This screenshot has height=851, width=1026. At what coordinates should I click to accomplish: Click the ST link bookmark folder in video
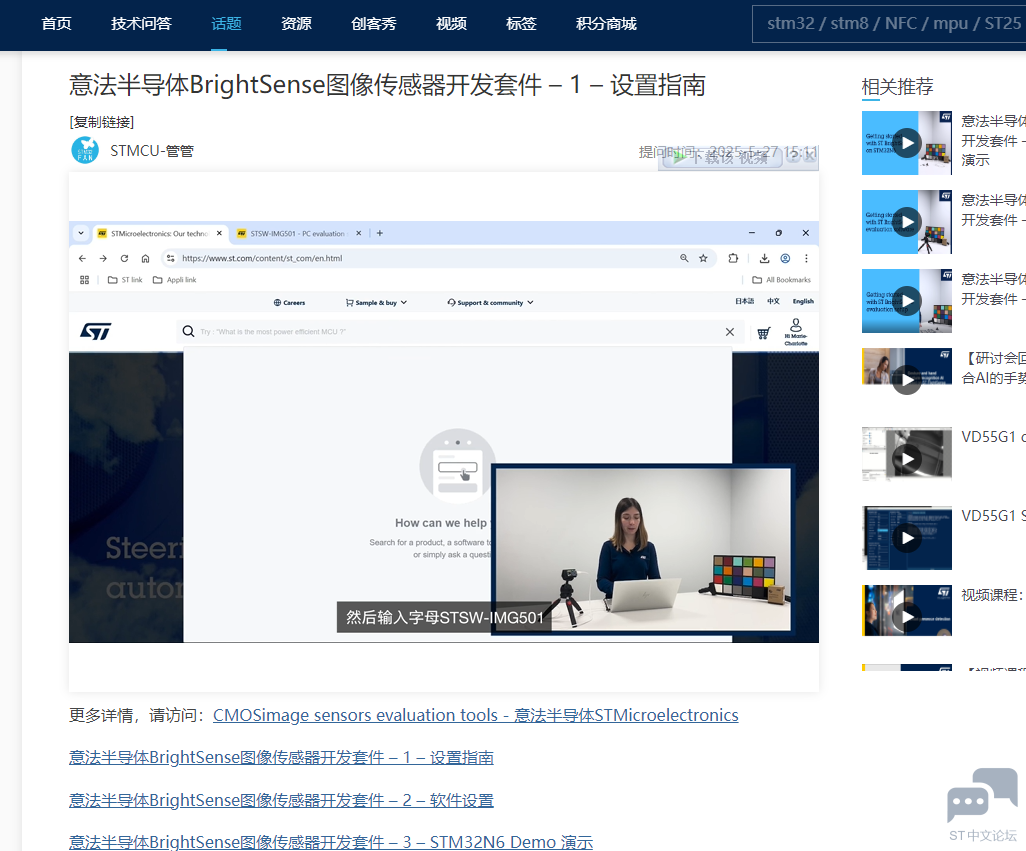[x=125, y=280]
